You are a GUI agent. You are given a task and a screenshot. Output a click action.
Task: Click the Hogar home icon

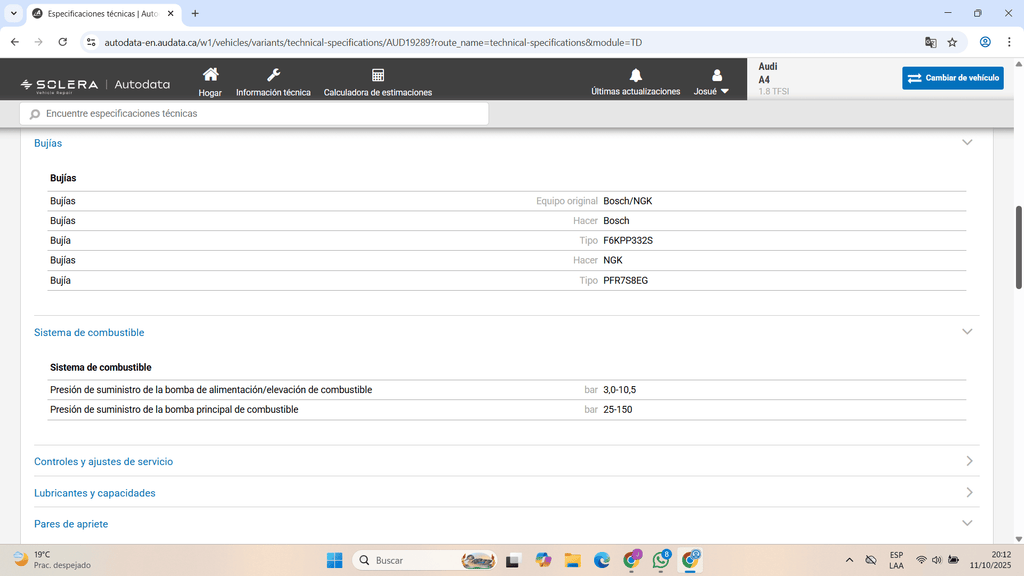[x=210, y=76]
